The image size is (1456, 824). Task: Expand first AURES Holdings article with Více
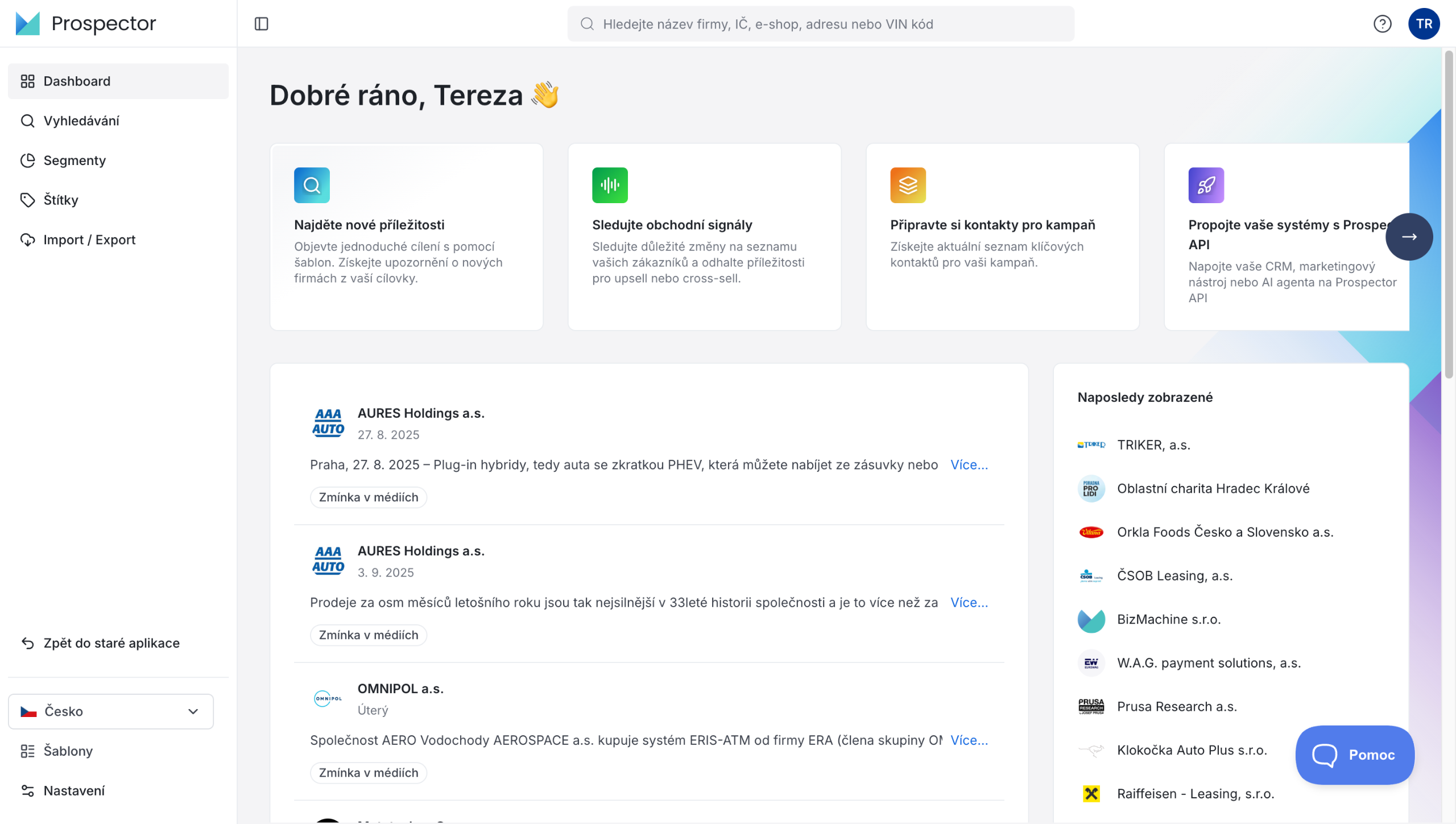[x=969, y=465]
